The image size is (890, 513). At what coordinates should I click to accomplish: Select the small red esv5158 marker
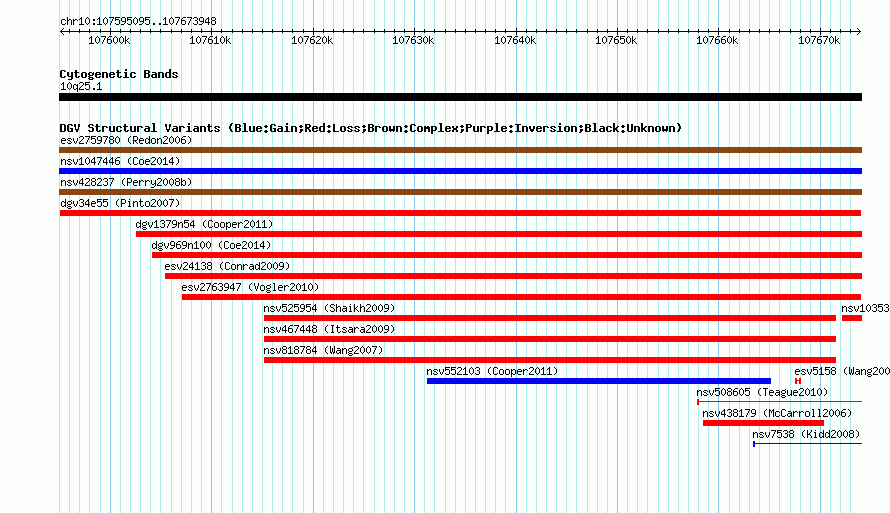pos(798,381)
